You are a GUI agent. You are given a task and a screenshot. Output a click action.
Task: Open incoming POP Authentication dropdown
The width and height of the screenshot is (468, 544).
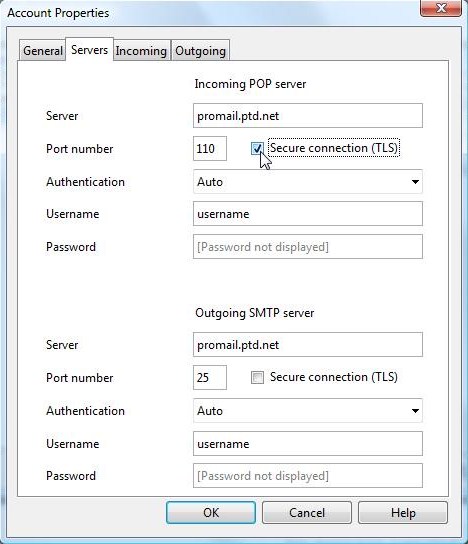308,181
